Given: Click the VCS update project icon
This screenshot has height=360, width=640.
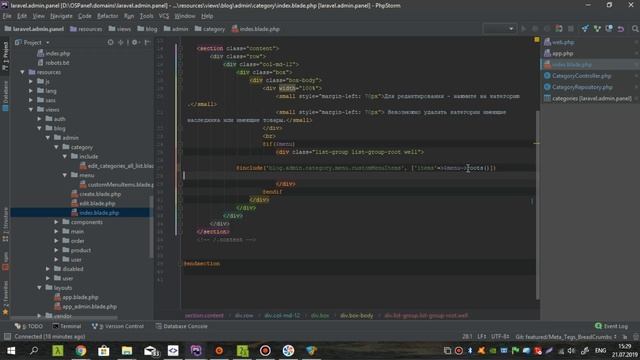Looking at the screenshot, I should pos(585,29).
